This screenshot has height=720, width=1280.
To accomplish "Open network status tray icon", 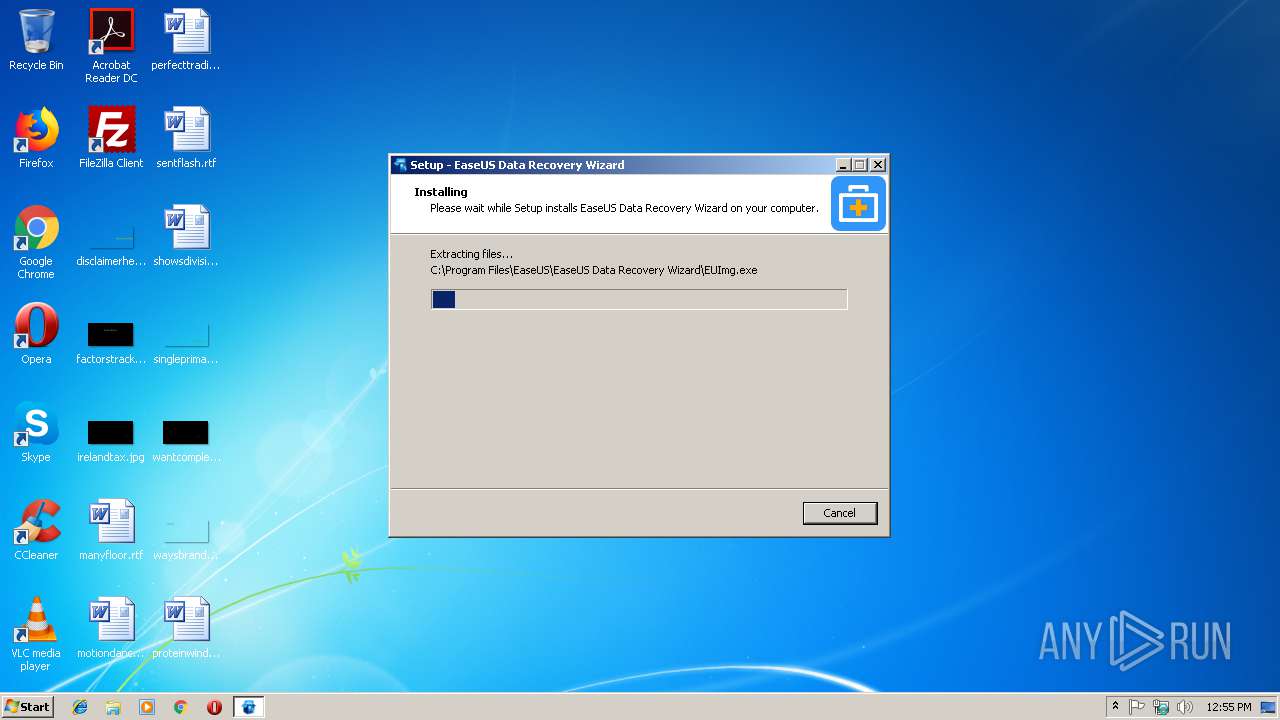I will tap(1161, 707).
